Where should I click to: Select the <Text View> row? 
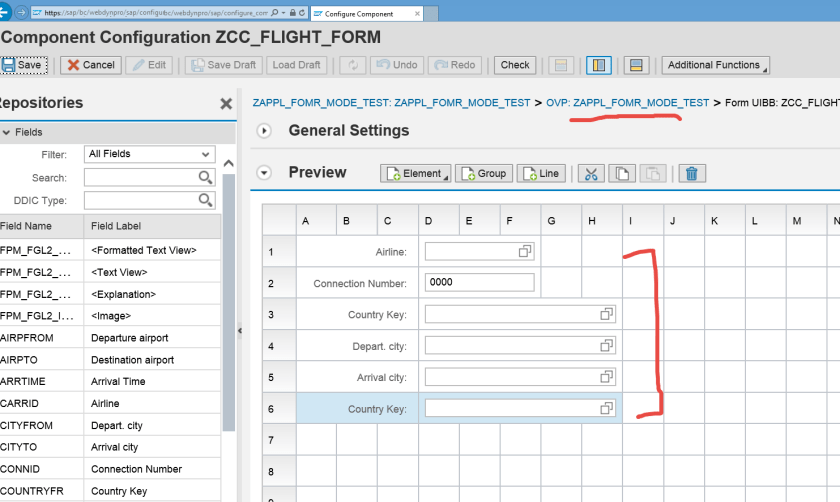[110, 272]
